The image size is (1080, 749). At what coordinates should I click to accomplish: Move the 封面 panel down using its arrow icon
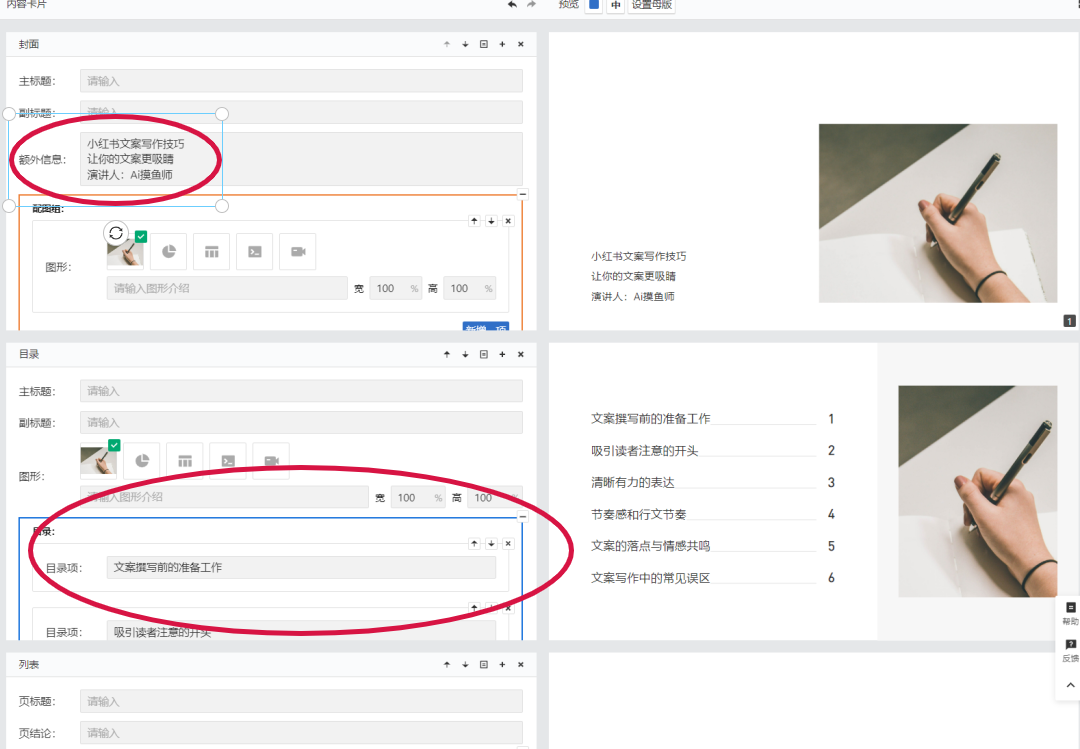[x=465, y=44]
